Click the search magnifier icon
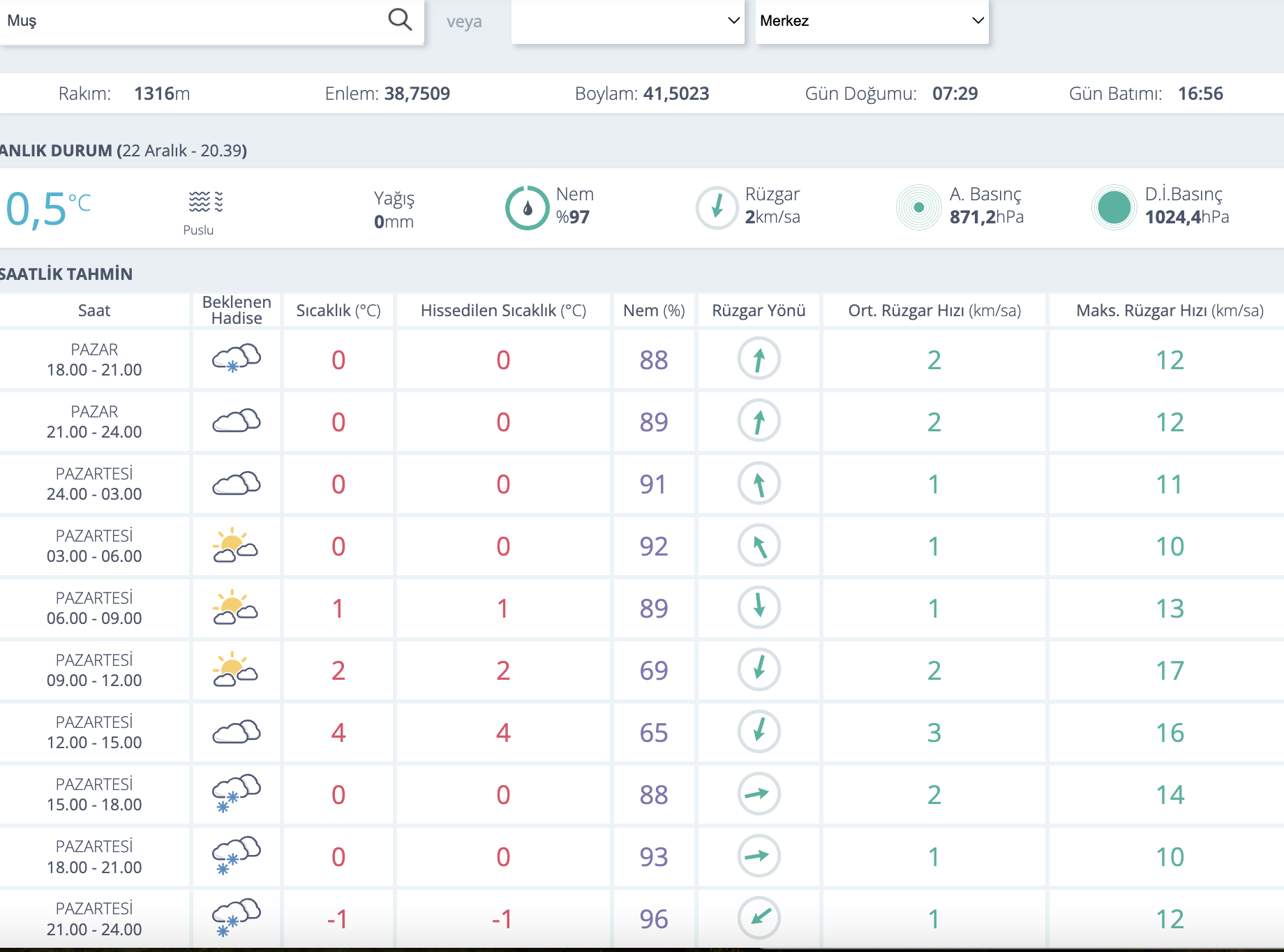Viewport: 1284px width, 952px height. tap(400, 20)
